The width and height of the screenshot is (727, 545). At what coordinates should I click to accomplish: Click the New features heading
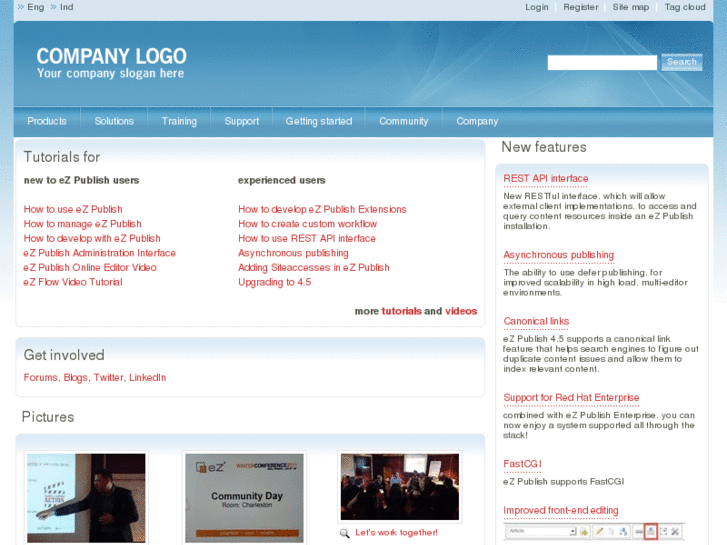click(544, 147)
